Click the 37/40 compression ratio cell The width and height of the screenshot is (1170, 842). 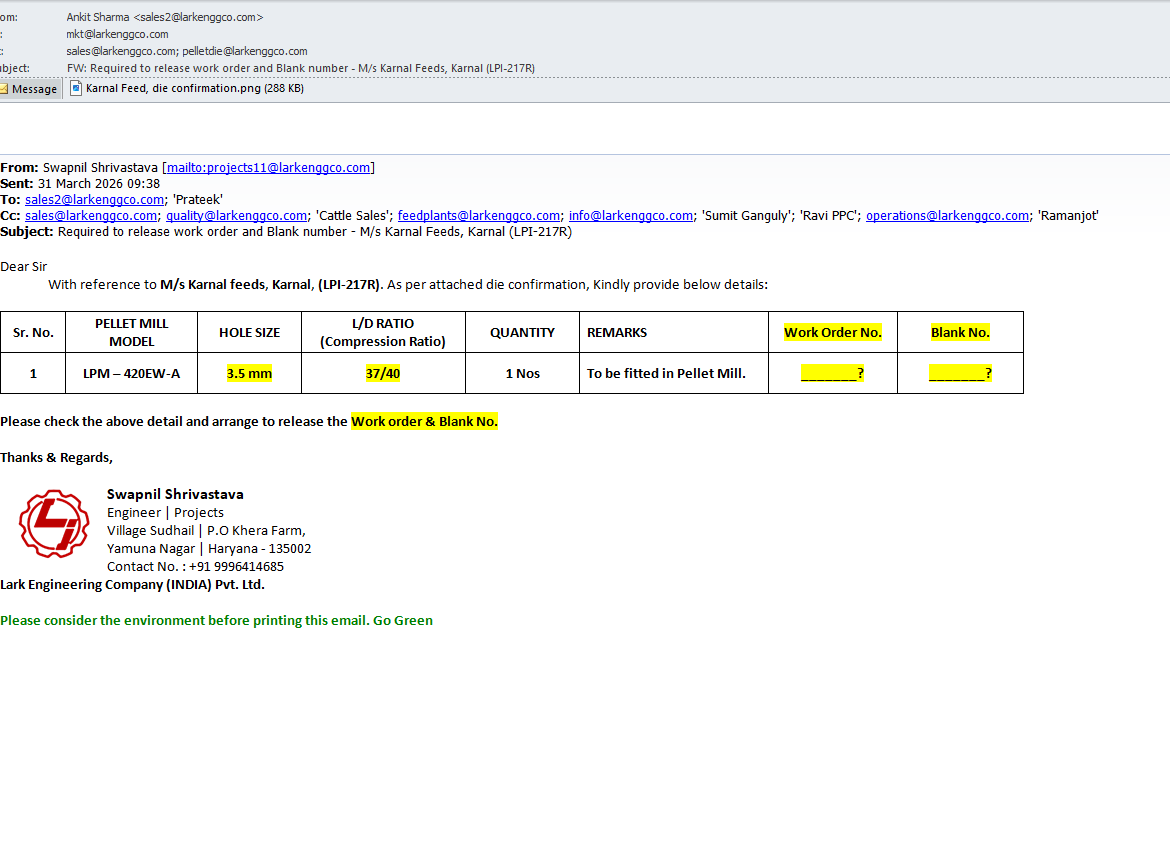382,374
